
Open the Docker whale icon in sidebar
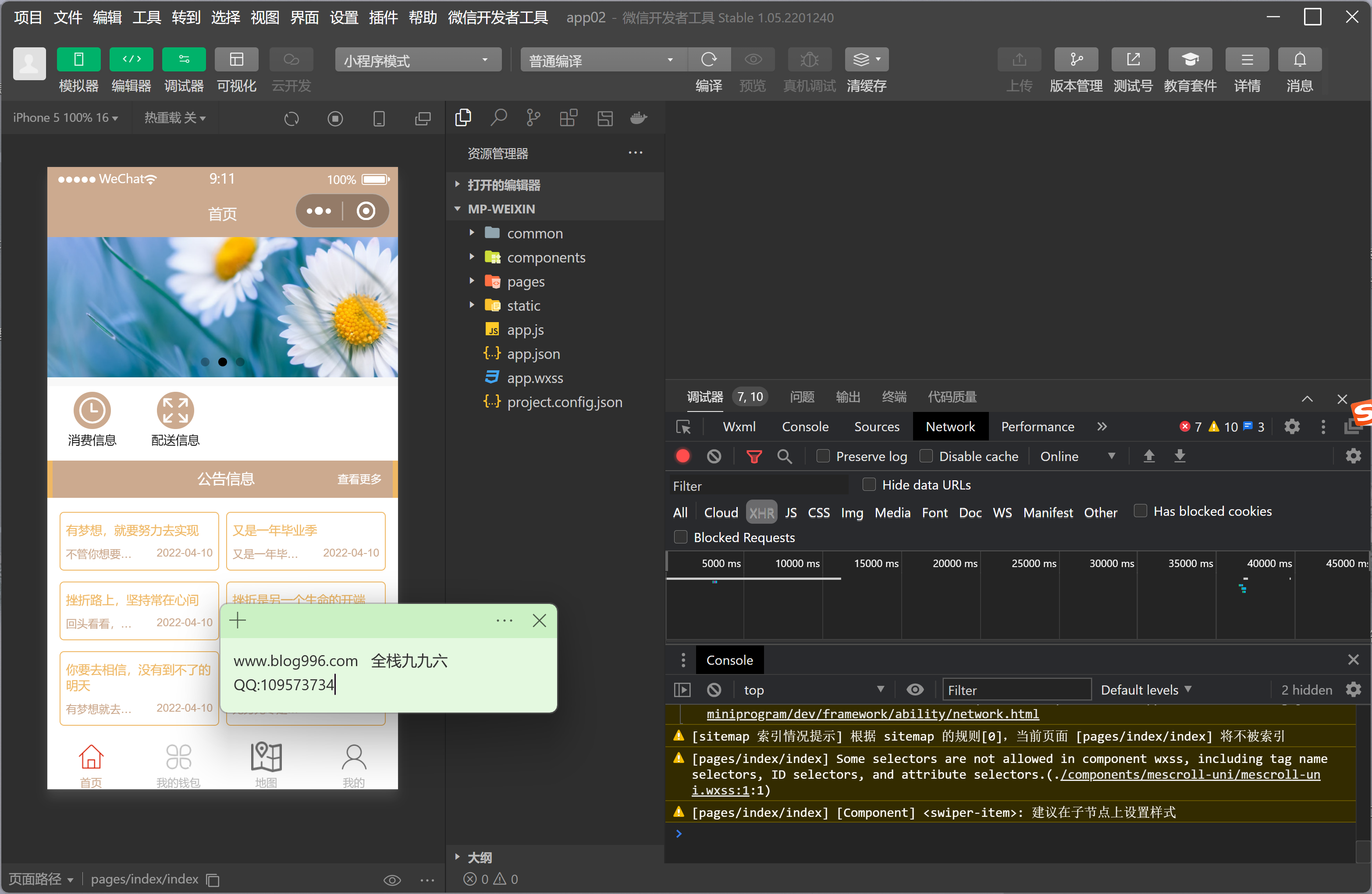pyautogui.click(x=639, y=118)
